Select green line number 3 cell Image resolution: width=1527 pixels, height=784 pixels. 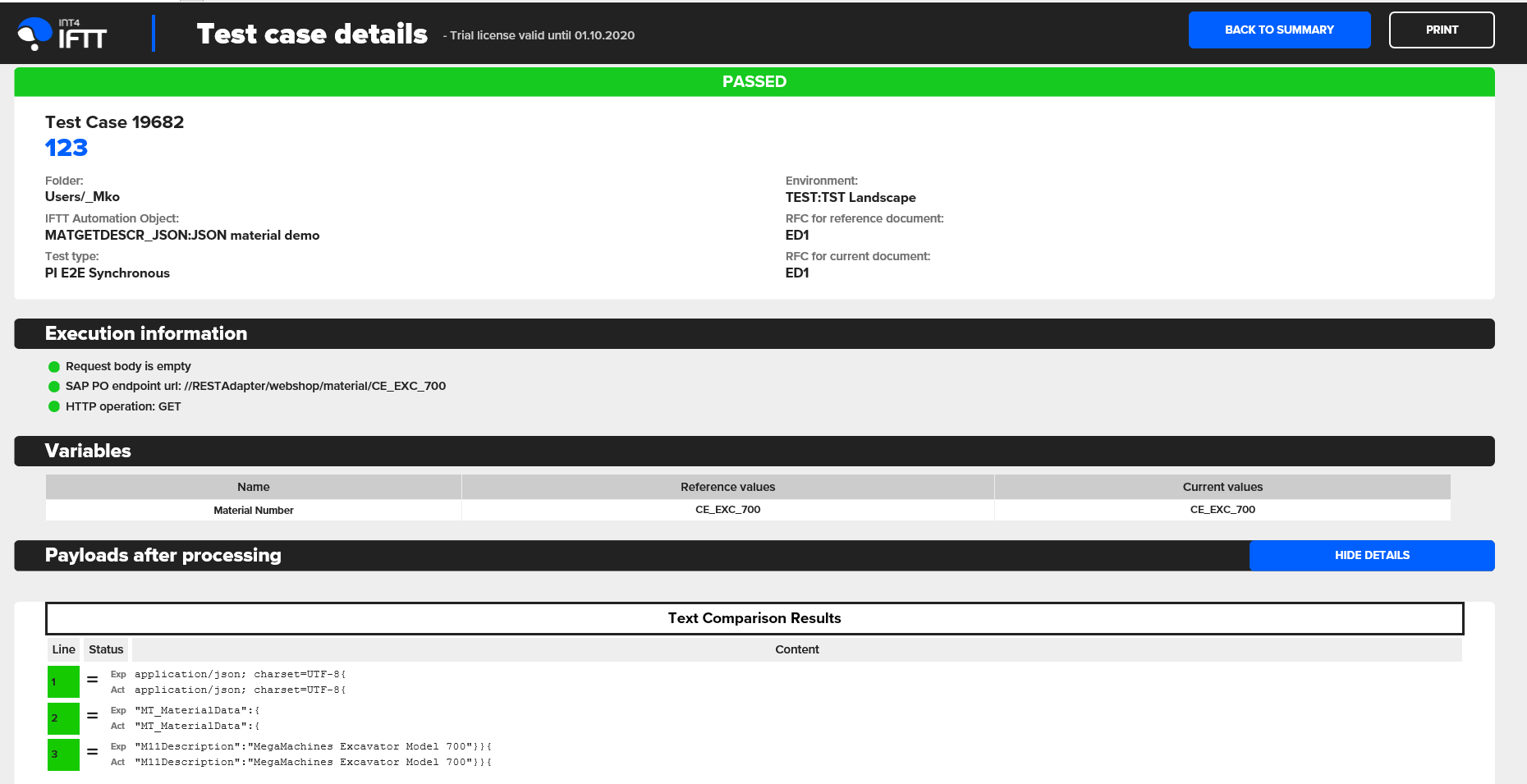[63, 754]
